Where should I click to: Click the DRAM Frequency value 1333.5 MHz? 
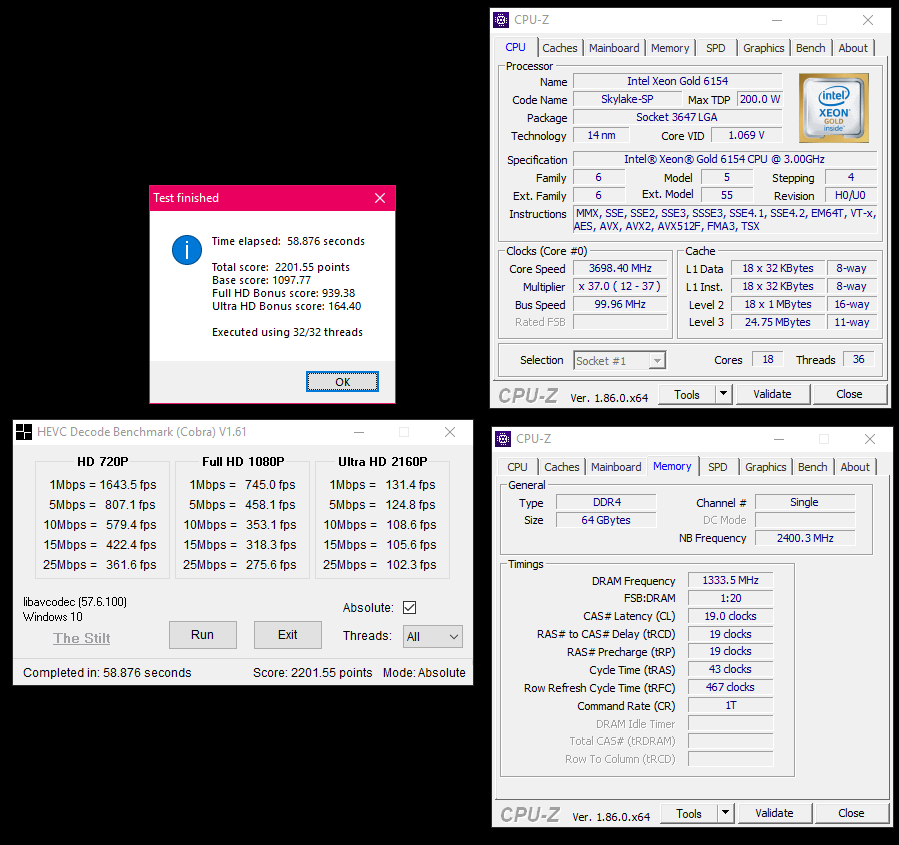click(x=730, y=580)
